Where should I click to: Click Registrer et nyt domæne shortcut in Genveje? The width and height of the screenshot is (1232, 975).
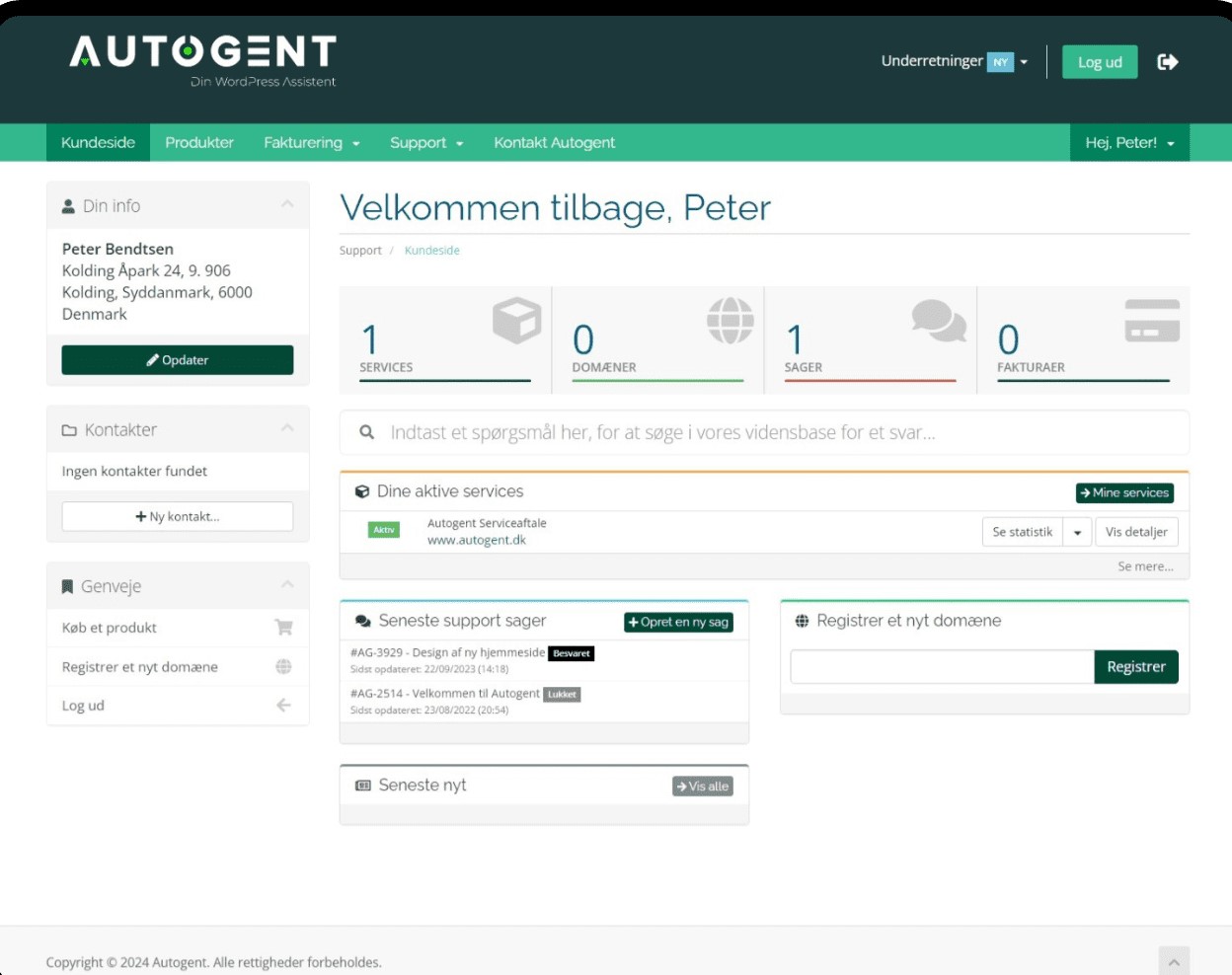178,667
